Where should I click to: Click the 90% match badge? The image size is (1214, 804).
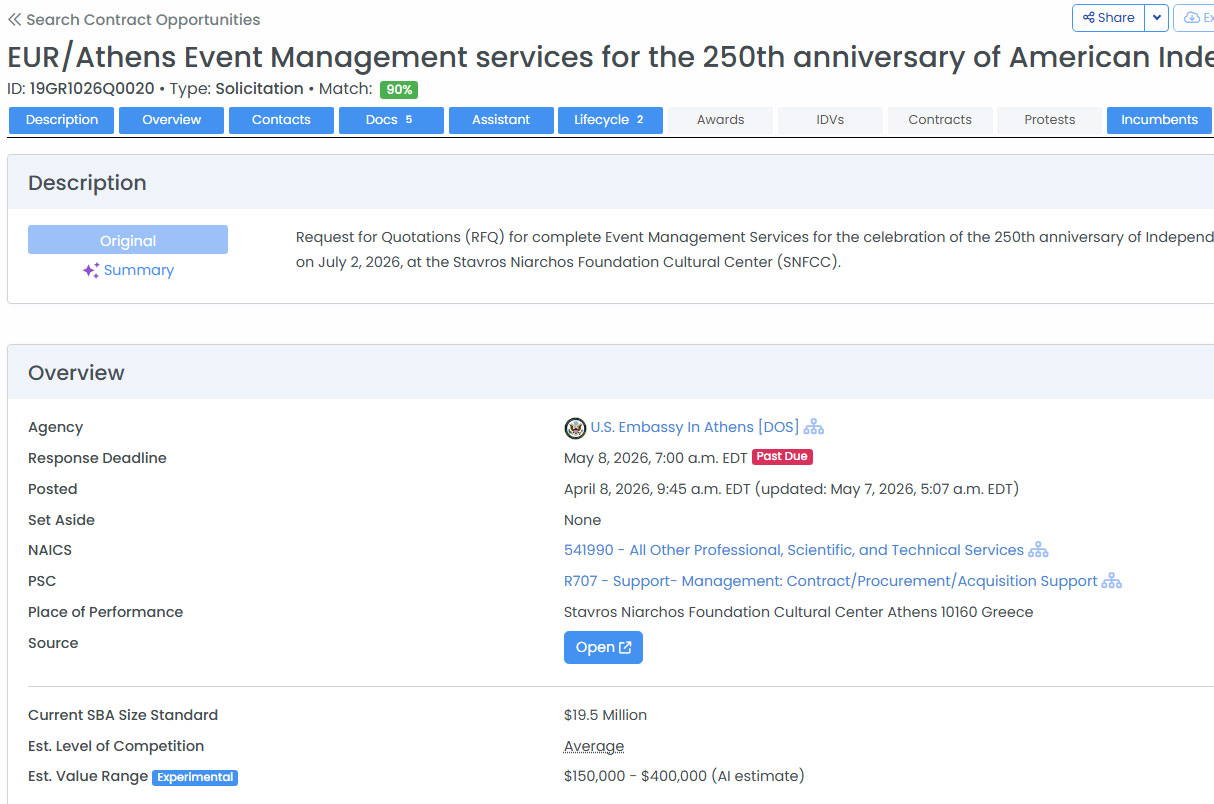399,89
